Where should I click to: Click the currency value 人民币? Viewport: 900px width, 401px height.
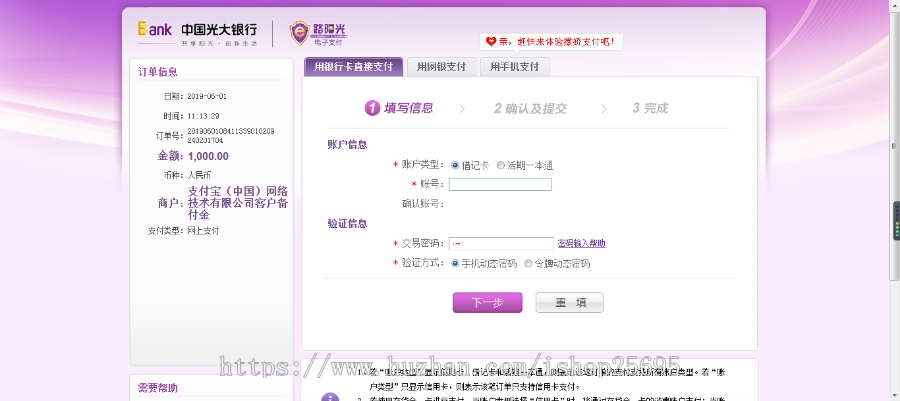(x=199, y=175)
